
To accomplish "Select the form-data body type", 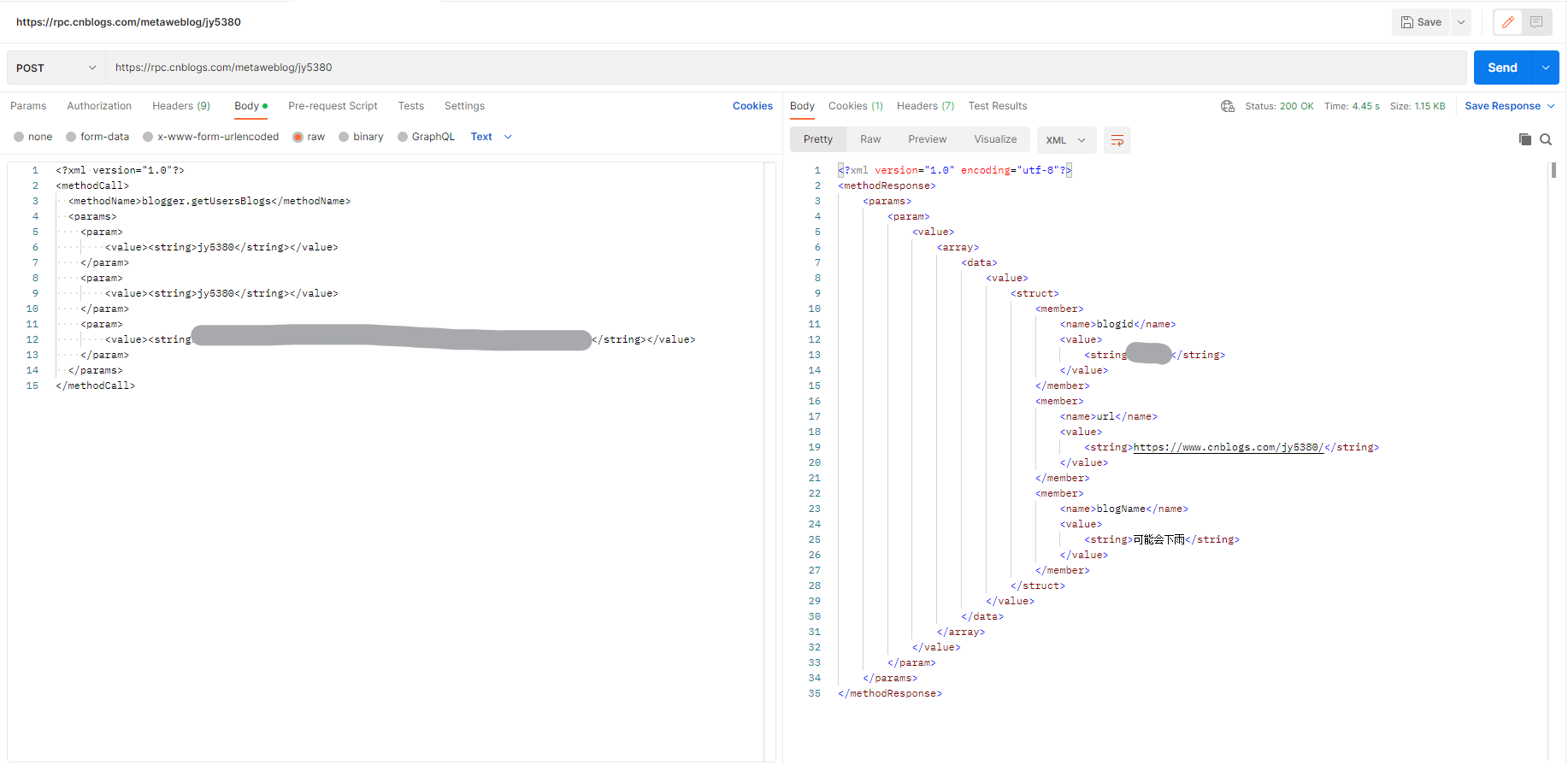I will [97, 137].
